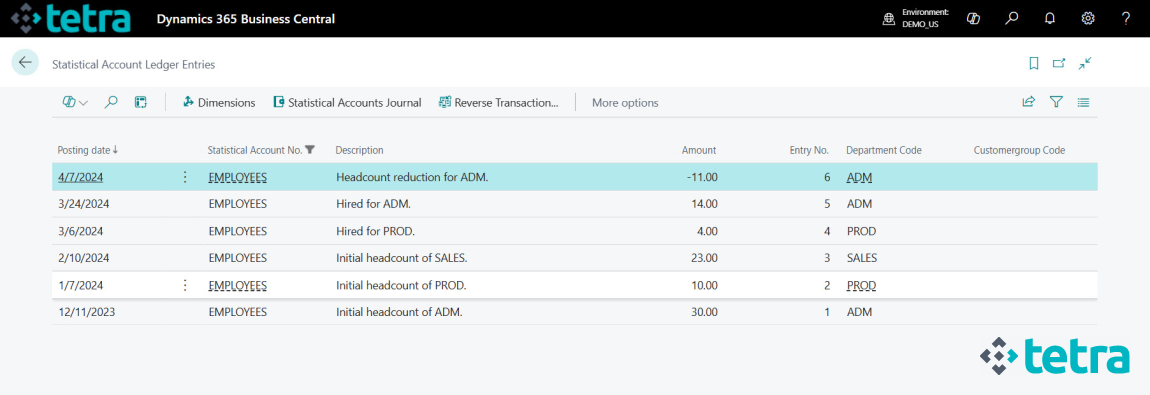Sort by Posting date column header
This screenshot has height=395, width=1150.
87,150
